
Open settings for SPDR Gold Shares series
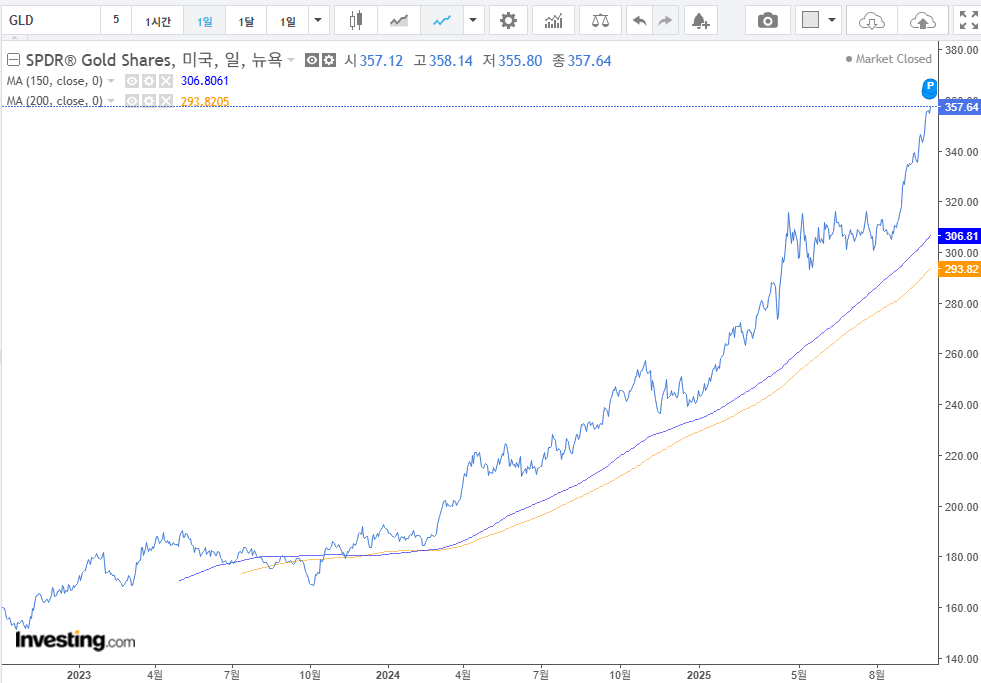coord(329,60)
